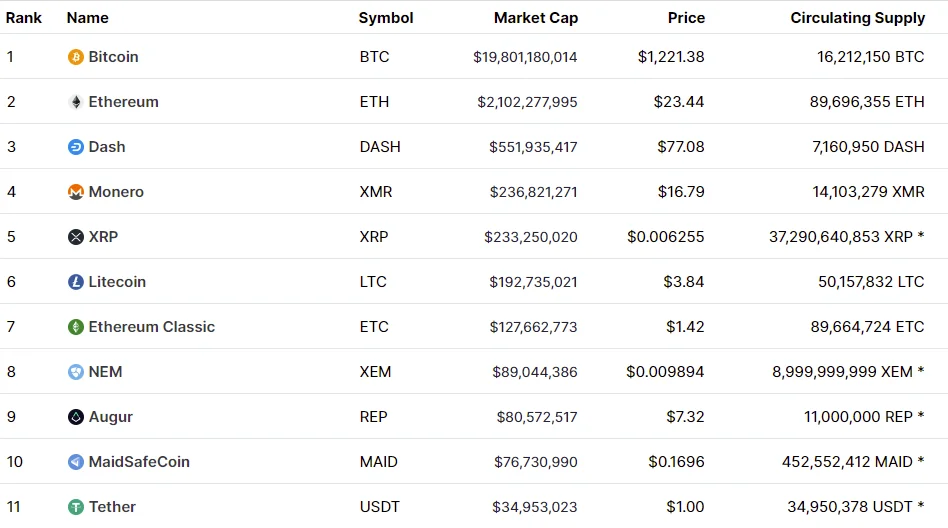The height and width of the screenshot is (528, 948).
Task: Open the MaidSafeCoin name link
Action: (138, 462)
